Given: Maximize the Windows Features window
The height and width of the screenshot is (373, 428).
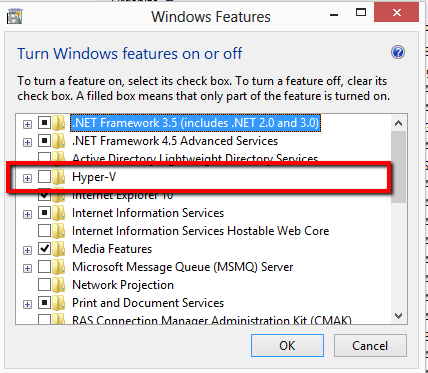Looking at the screenshot, I should 361,13.
